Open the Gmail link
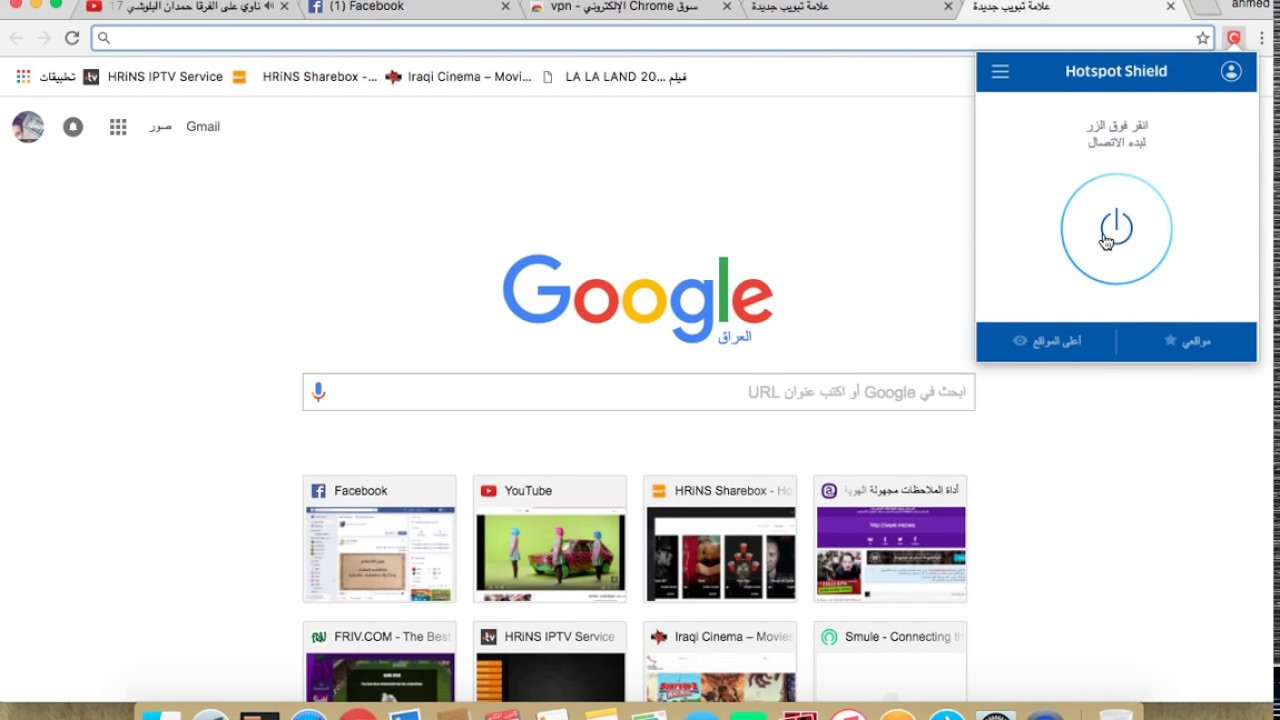The height and width of the screenshot is (720, 1280). click(x=203, y=127)
